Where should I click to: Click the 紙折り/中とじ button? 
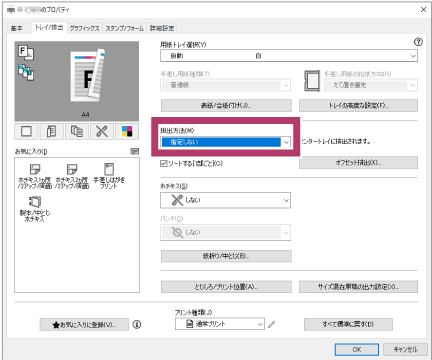point(226,256)
